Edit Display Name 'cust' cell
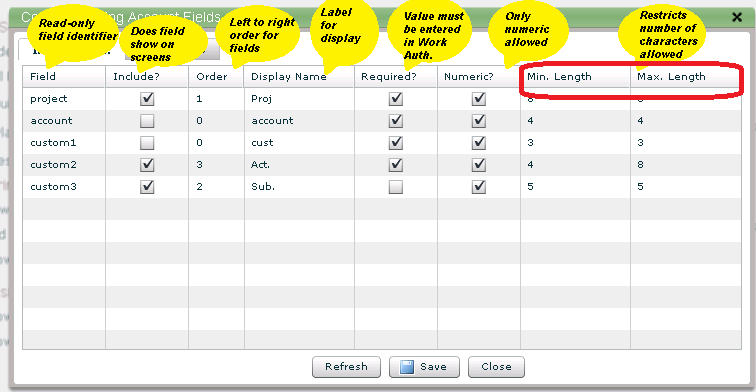This screenshot has width=756, height=392. [299, 143]
